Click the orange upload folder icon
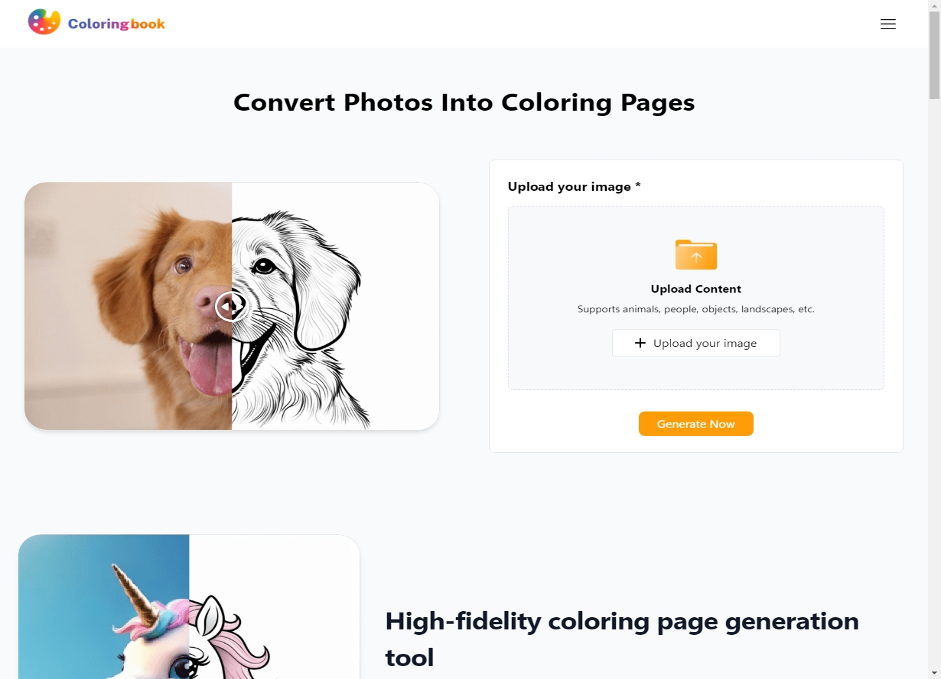 696,255
